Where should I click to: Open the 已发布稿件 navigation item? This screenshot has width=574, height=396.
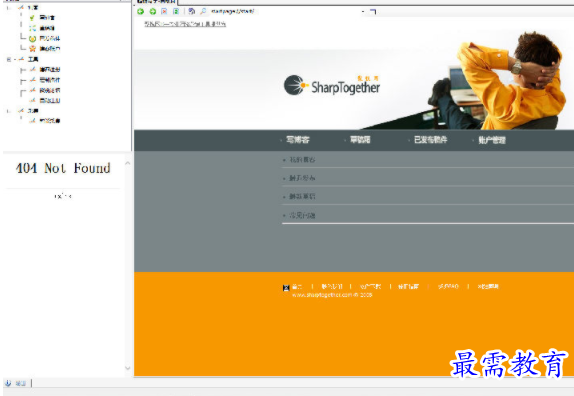(430, 140)
